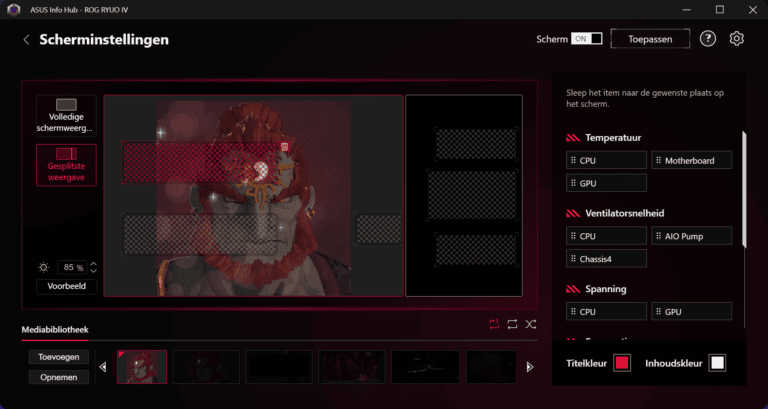Select Volledige schermweergave layout
Viewport: 768px width, 409px height.
click(x=66, y=115)
